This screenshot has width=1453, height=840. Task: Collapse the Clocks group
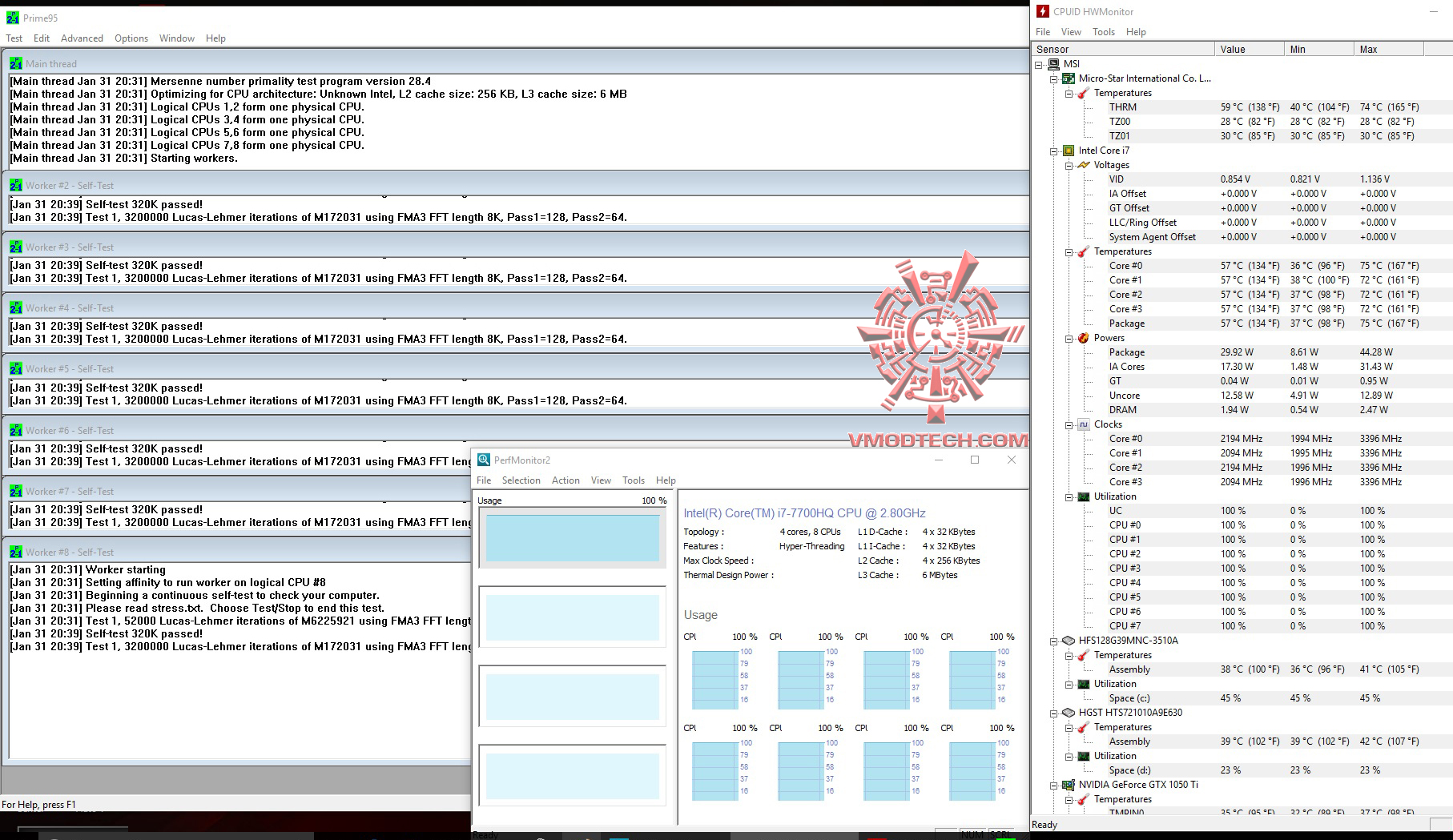[x=1069, y=424]
